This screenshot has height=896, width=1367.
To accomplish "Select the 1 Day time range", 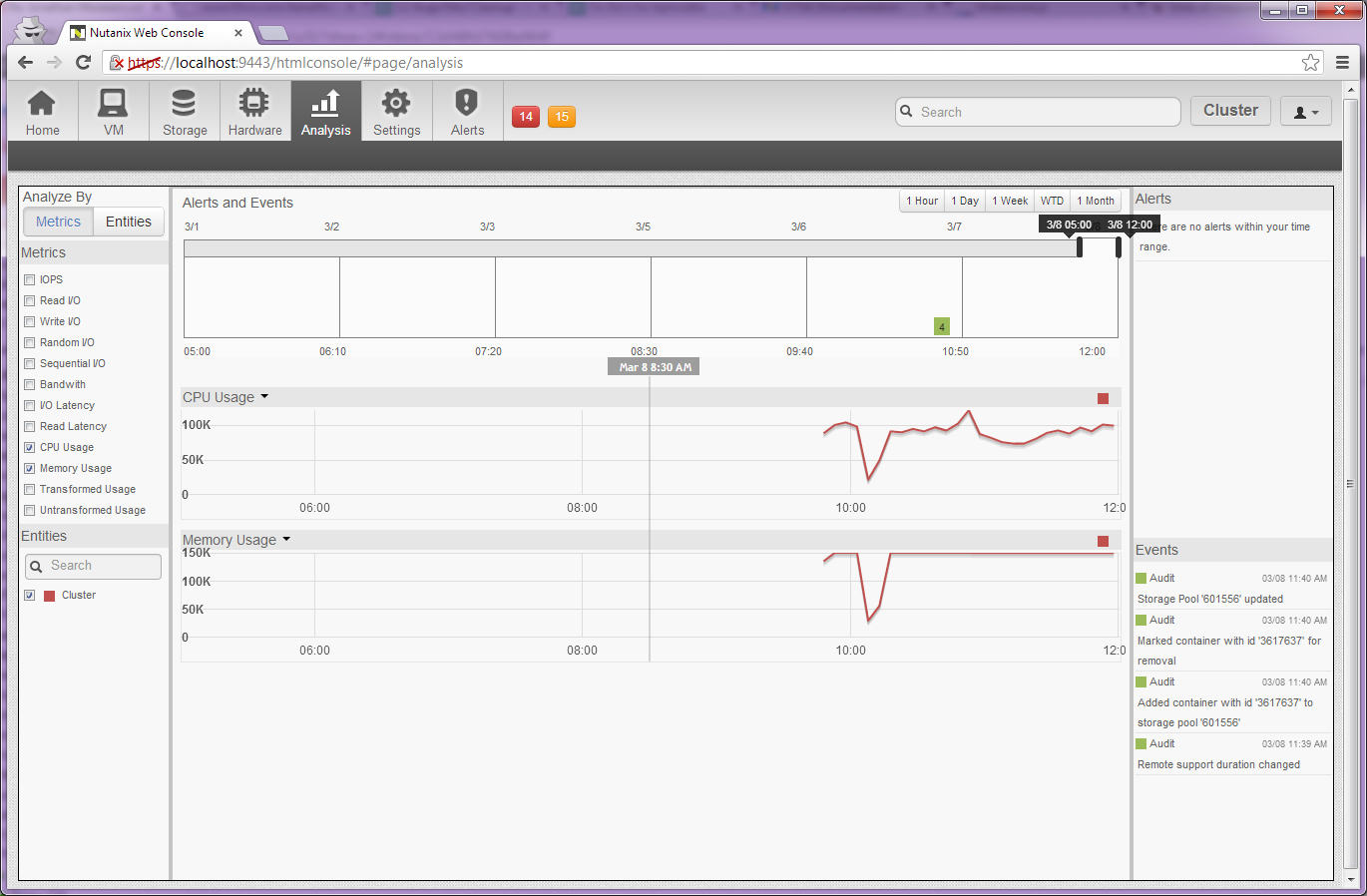I will [965, 201].
